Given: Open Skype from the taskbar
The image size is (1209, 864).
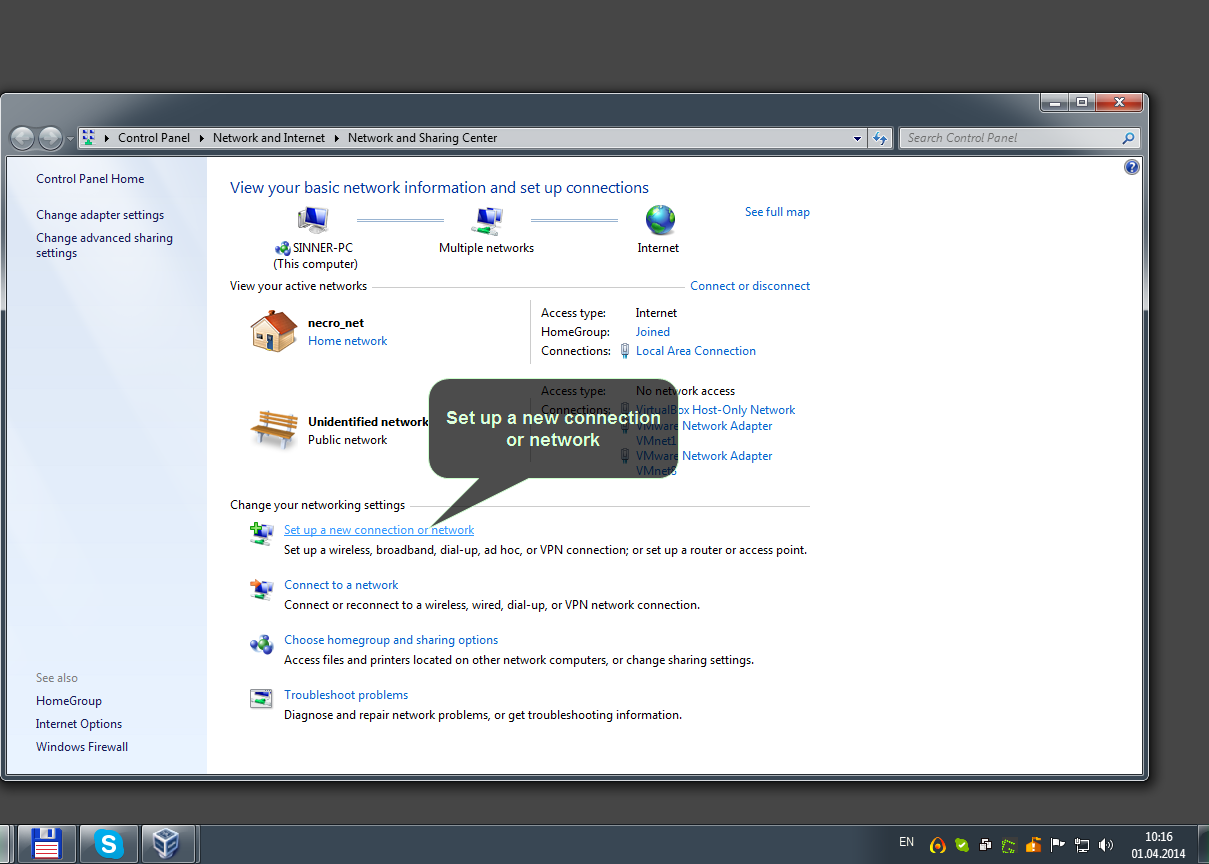Looking at the screenshot, I should tap(108, 844).
